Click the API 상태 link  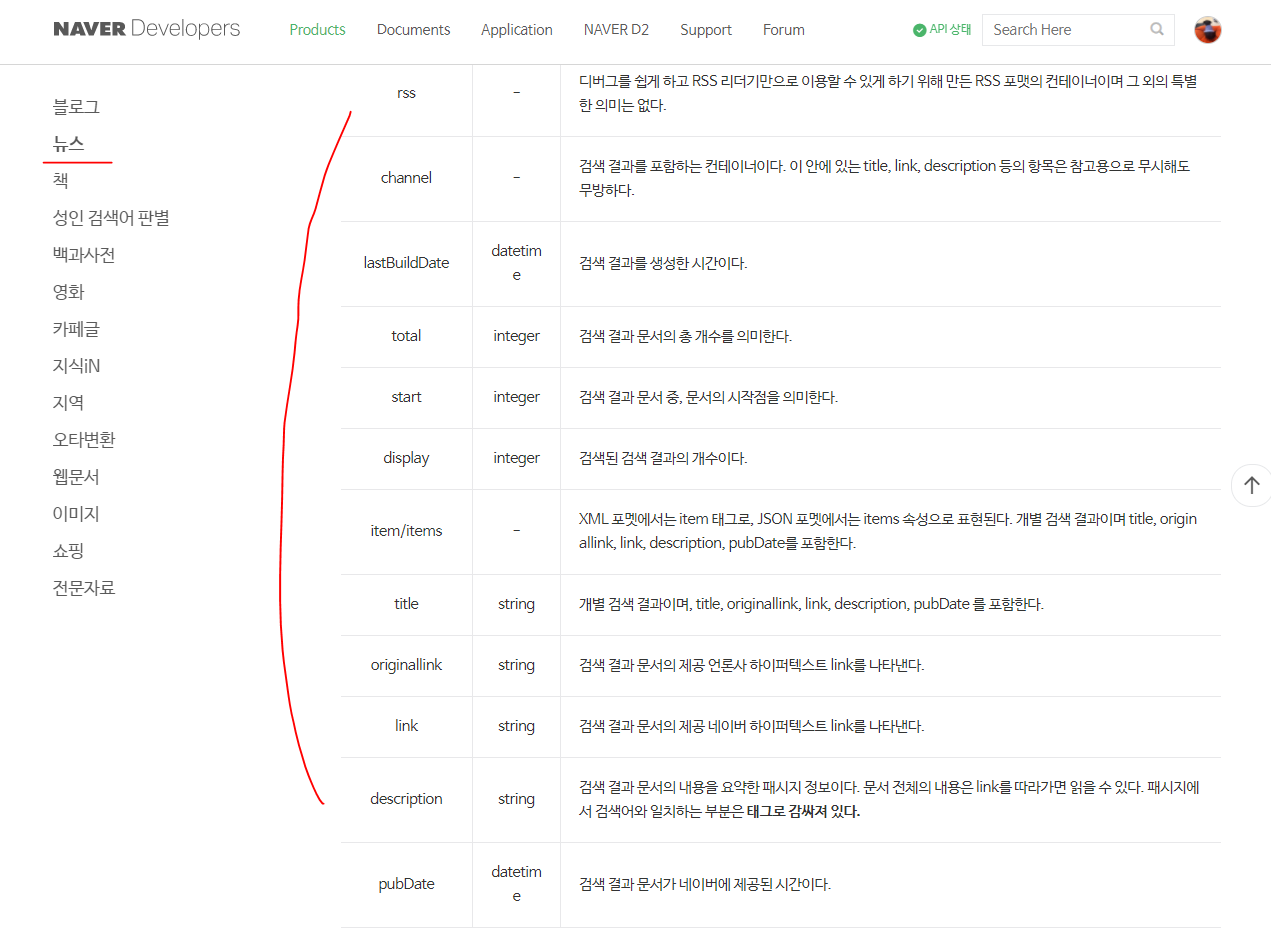950,29
